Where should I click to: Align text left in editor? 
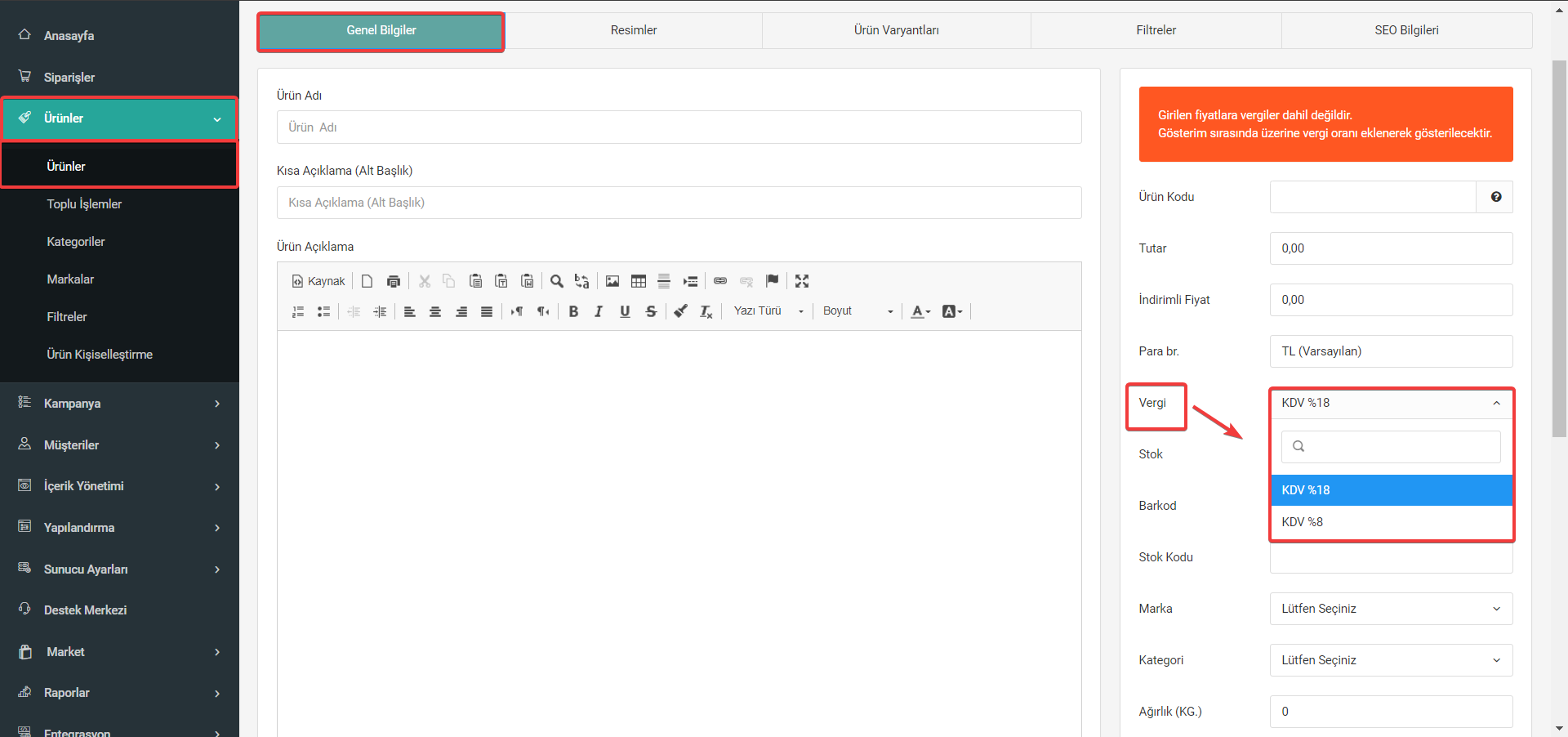[x=410, y=311]
